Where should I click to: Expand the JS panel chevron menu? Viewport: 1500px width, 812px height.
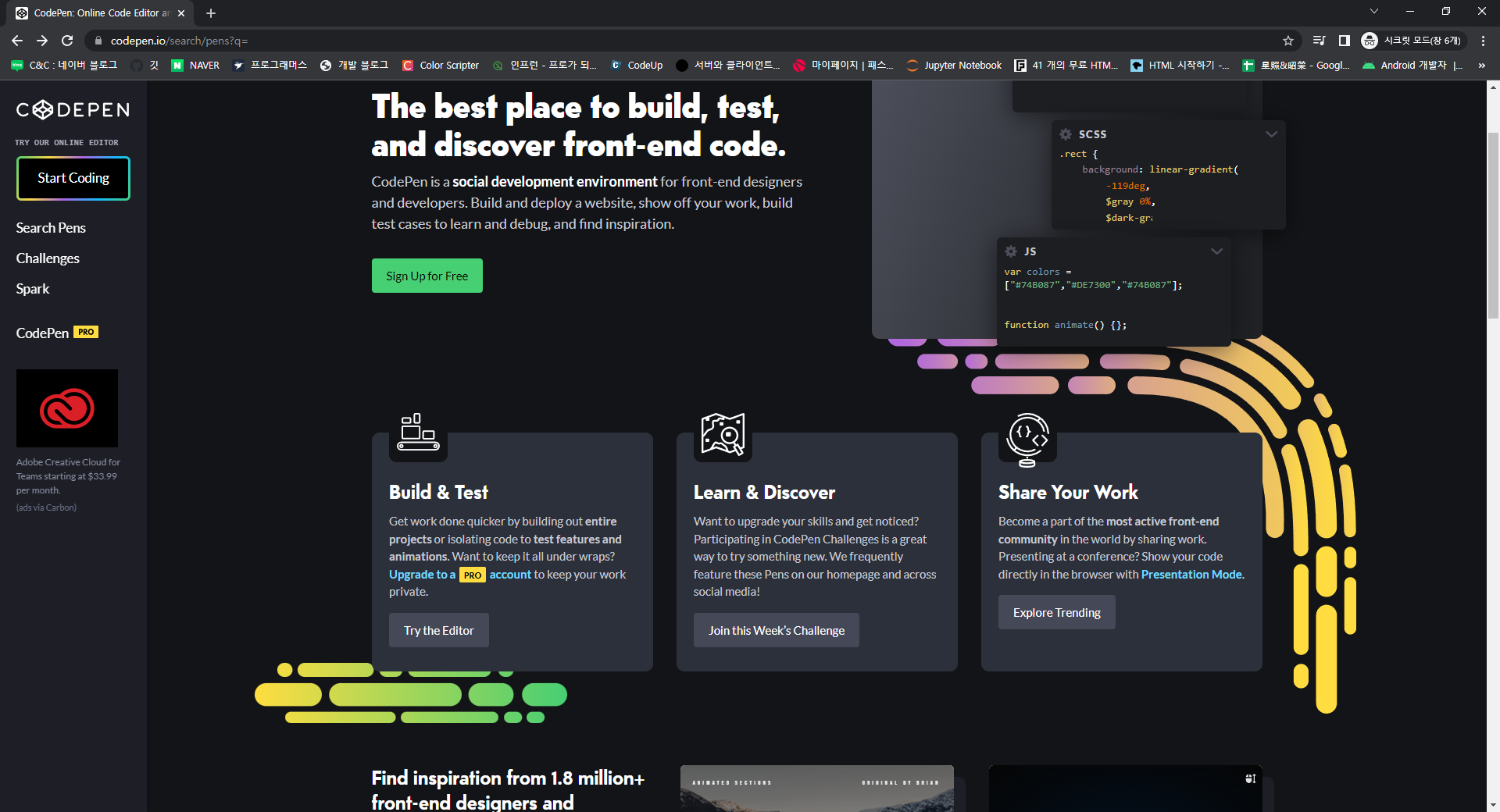point(1216,251)
